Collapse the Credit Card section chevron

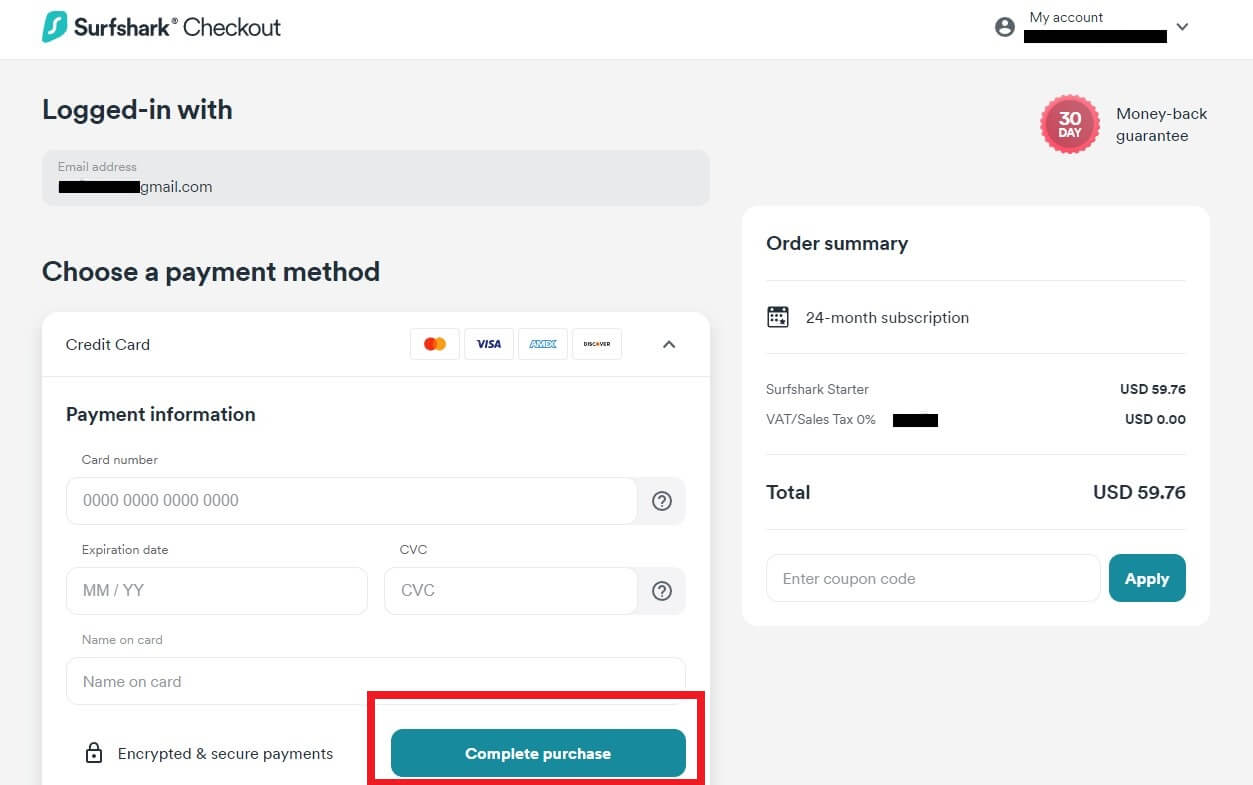[x=669, y=344]
